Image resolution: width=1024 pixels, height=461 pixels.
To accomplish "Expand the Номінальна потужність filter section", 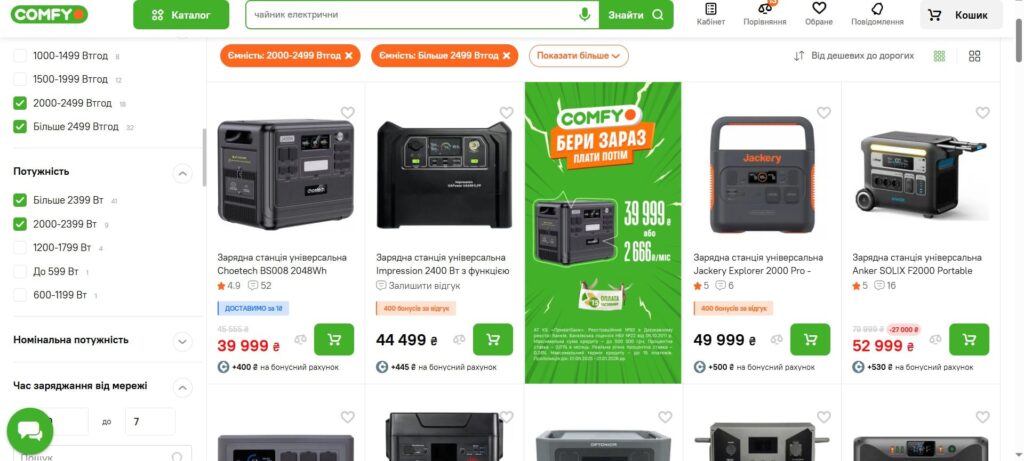I will tap(182, 341).
